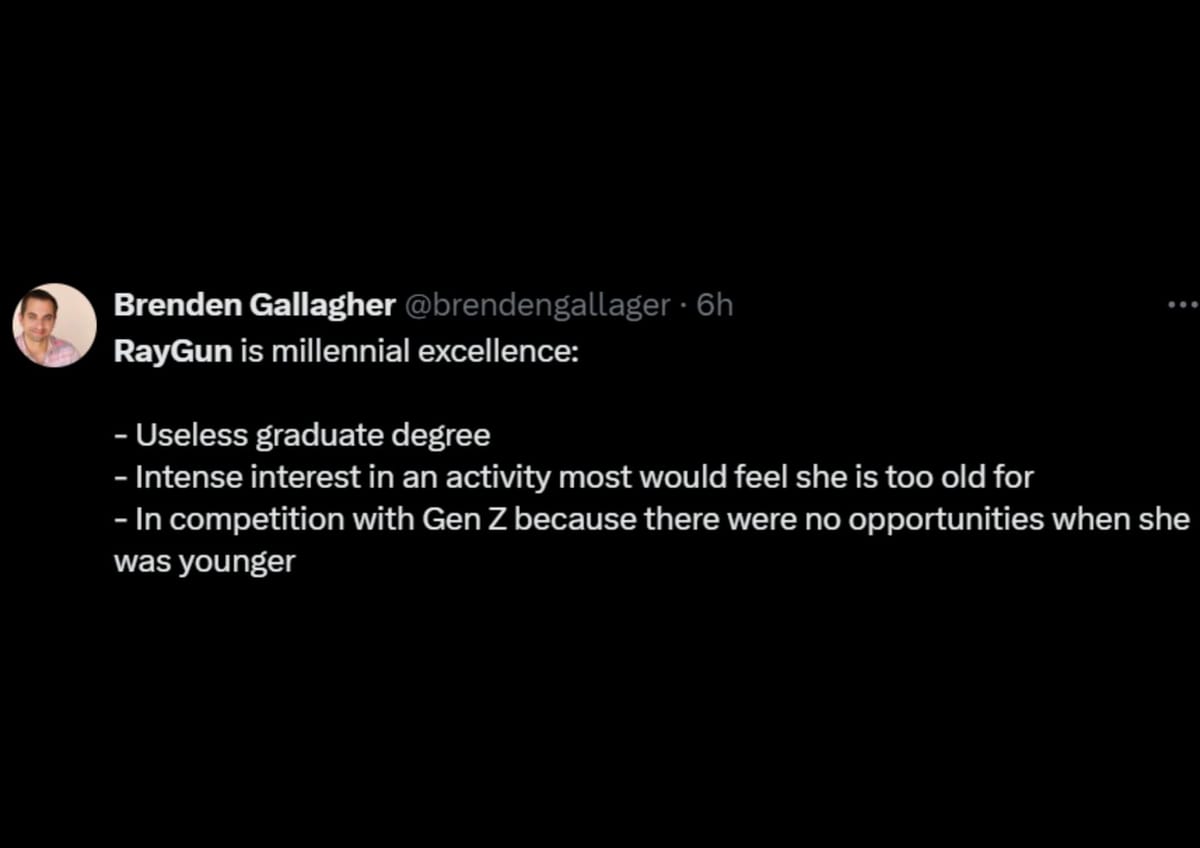This screenshot has height=848, width=1200.
Task: Open the 6h timestamp link
Action: tap(715, 305)
